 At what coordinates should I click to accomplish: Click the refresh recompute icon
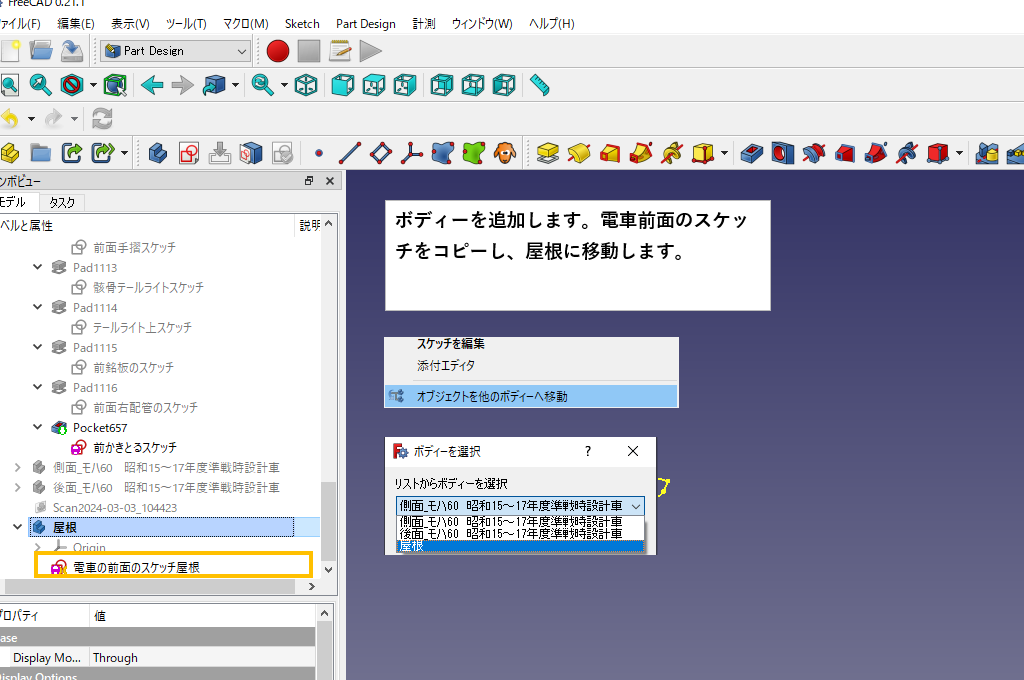102,118
